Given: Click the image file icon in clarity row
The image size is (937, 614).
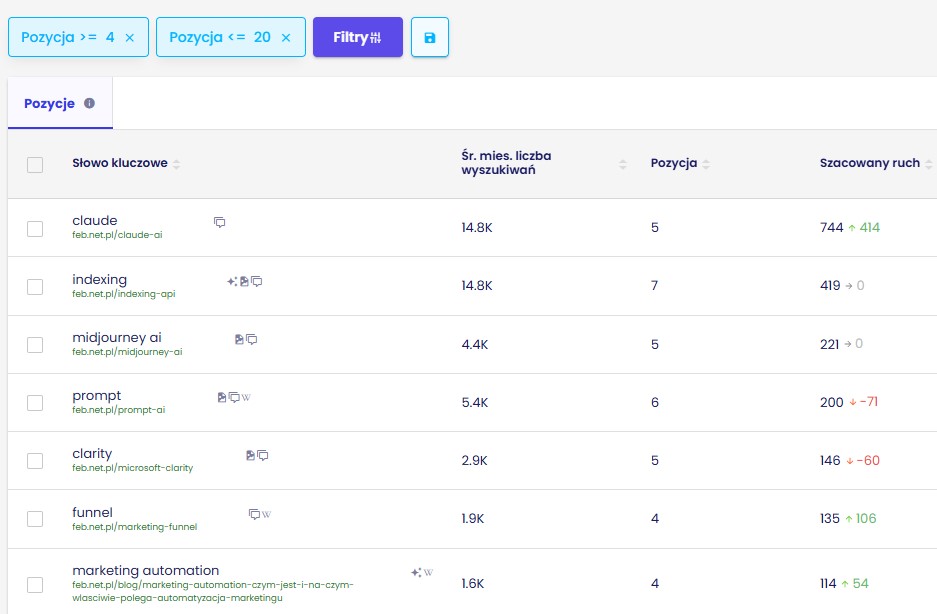Looking at the screenshot, I should click(250, 455).
